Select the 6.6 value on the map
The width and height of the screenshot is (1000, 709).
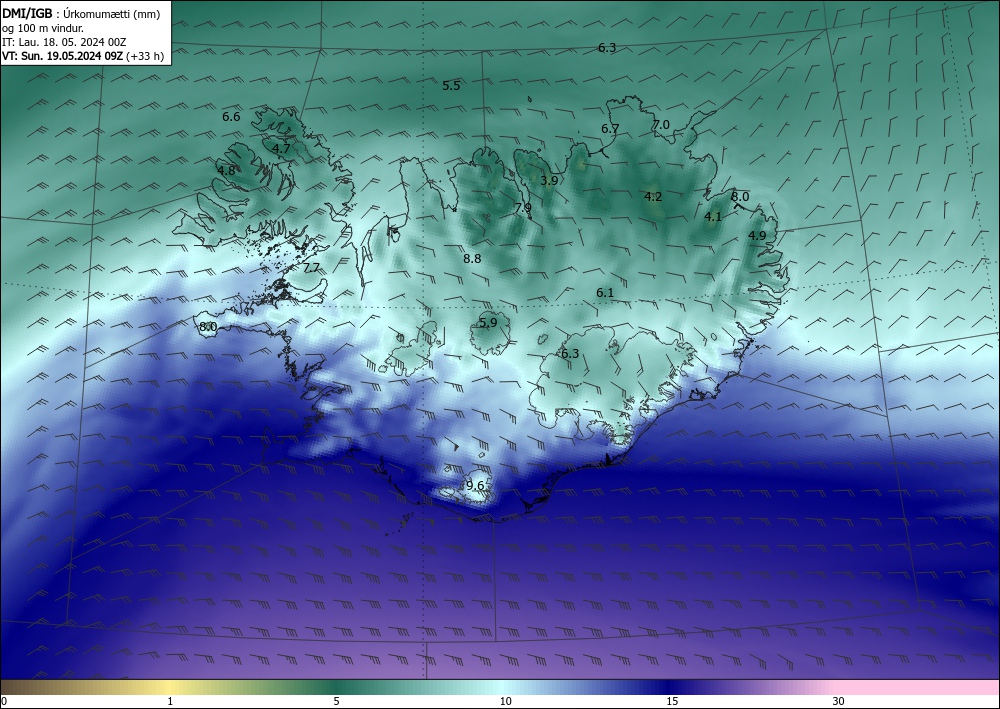232,117
